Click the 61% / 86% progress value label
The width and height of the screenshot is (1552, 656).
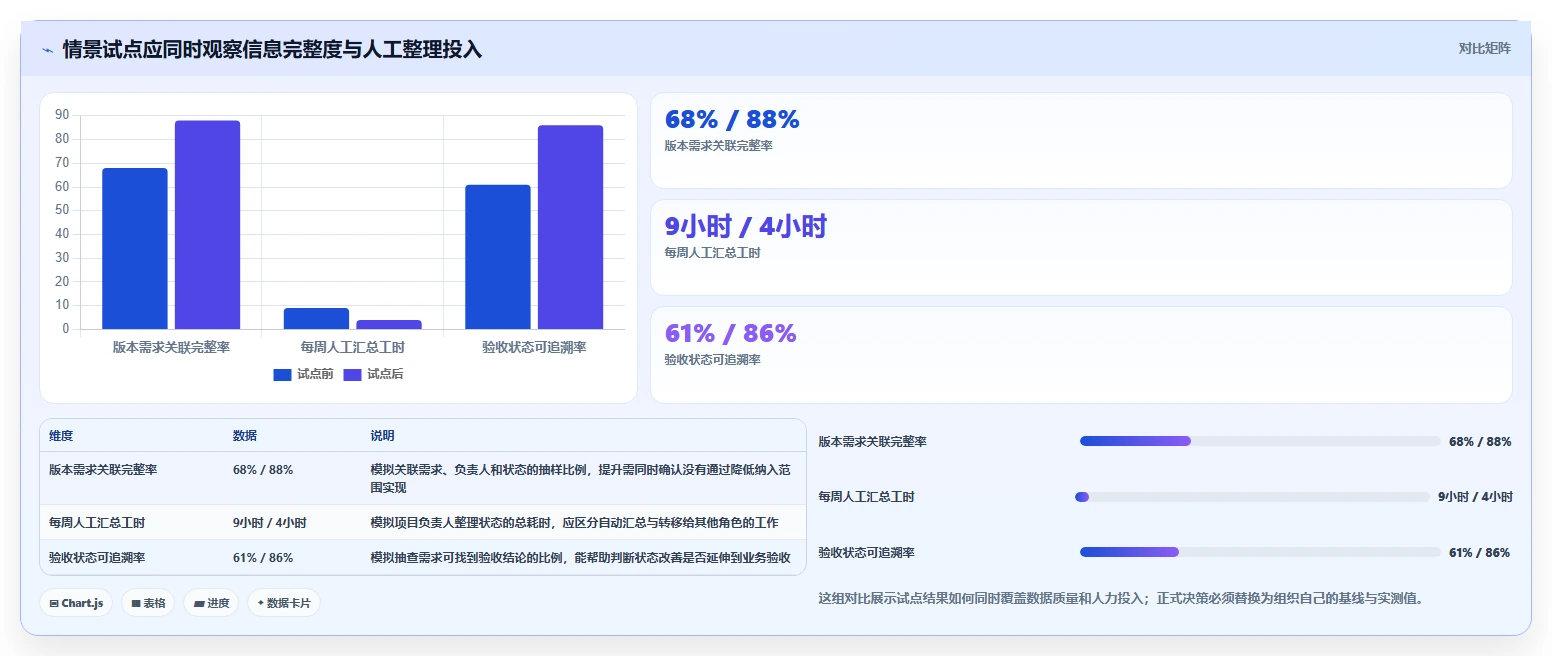pos(1480,553)
